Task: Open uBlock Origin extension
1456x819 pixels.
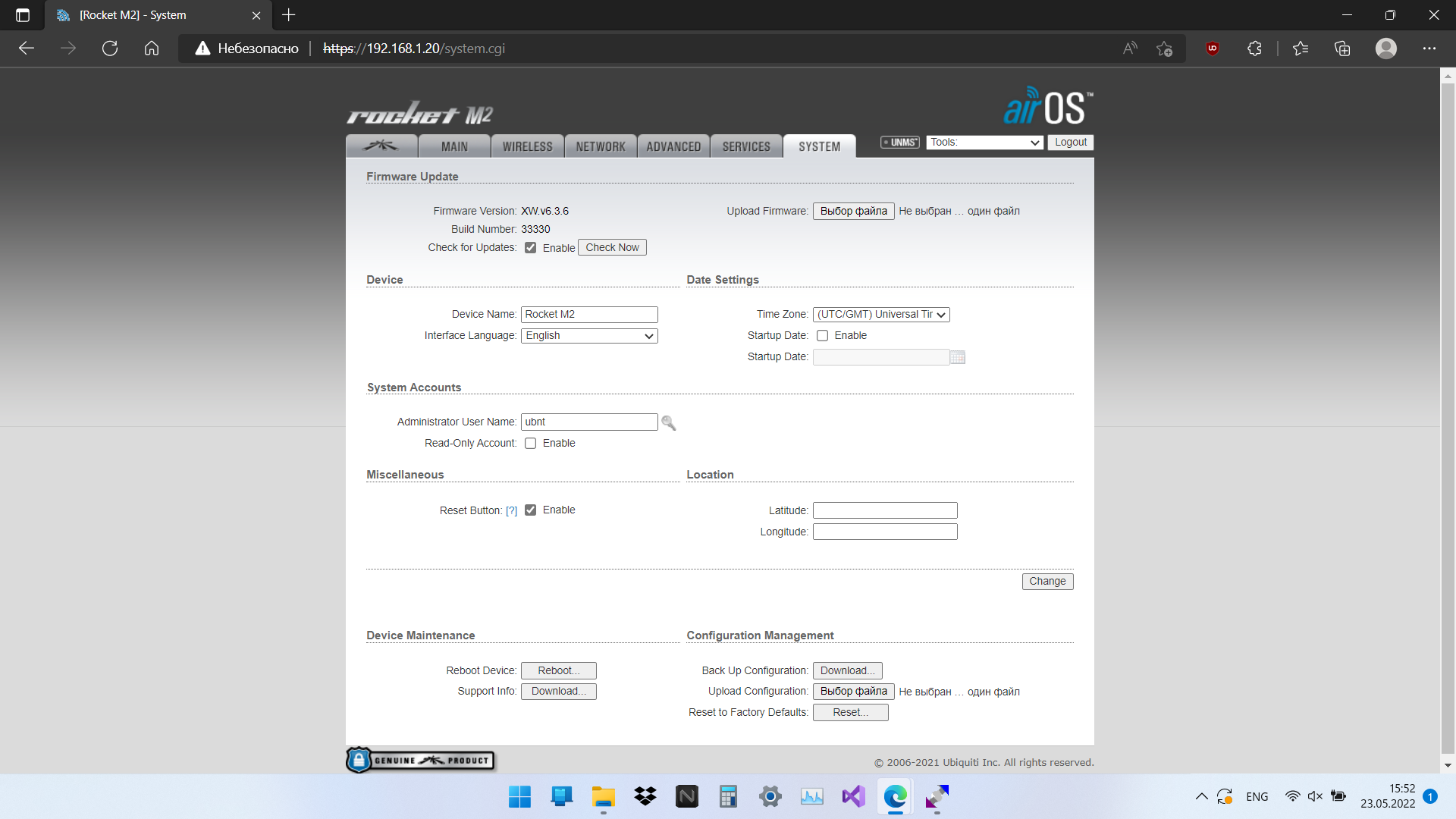Action: pyautogui.click(x=1213, y=49)
